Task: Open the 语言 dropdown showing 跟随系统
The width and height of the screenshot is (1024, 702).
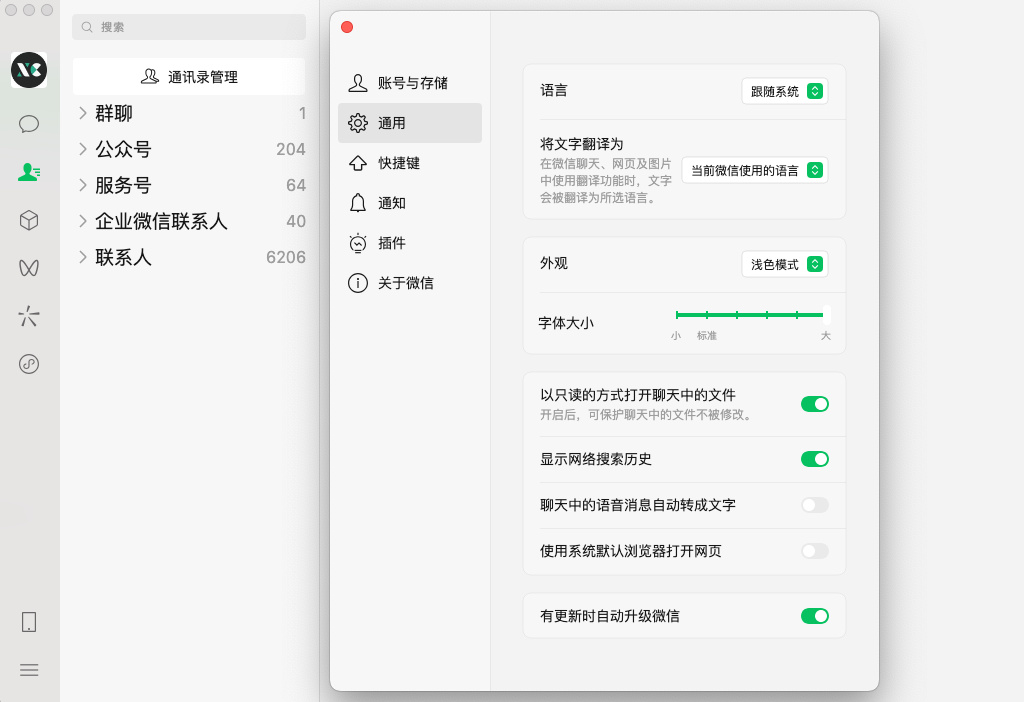Action: coord(785,91)
